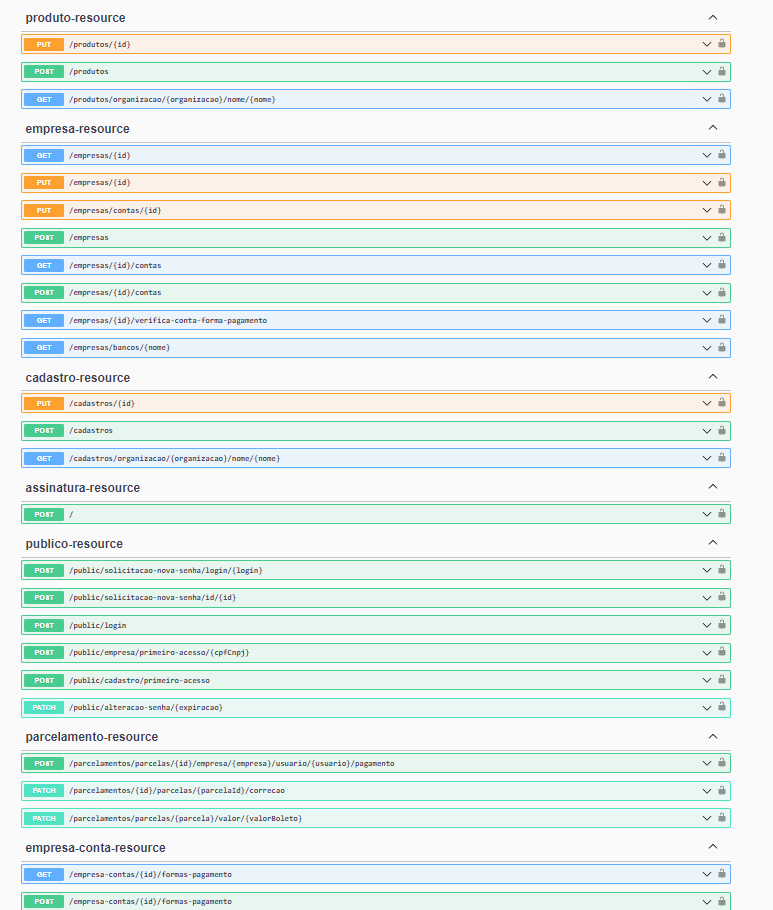Viewport: 773px width, 910px height.
Task: Expand GET /empresas/{id} chevron arrow
Action: (707, 155)
